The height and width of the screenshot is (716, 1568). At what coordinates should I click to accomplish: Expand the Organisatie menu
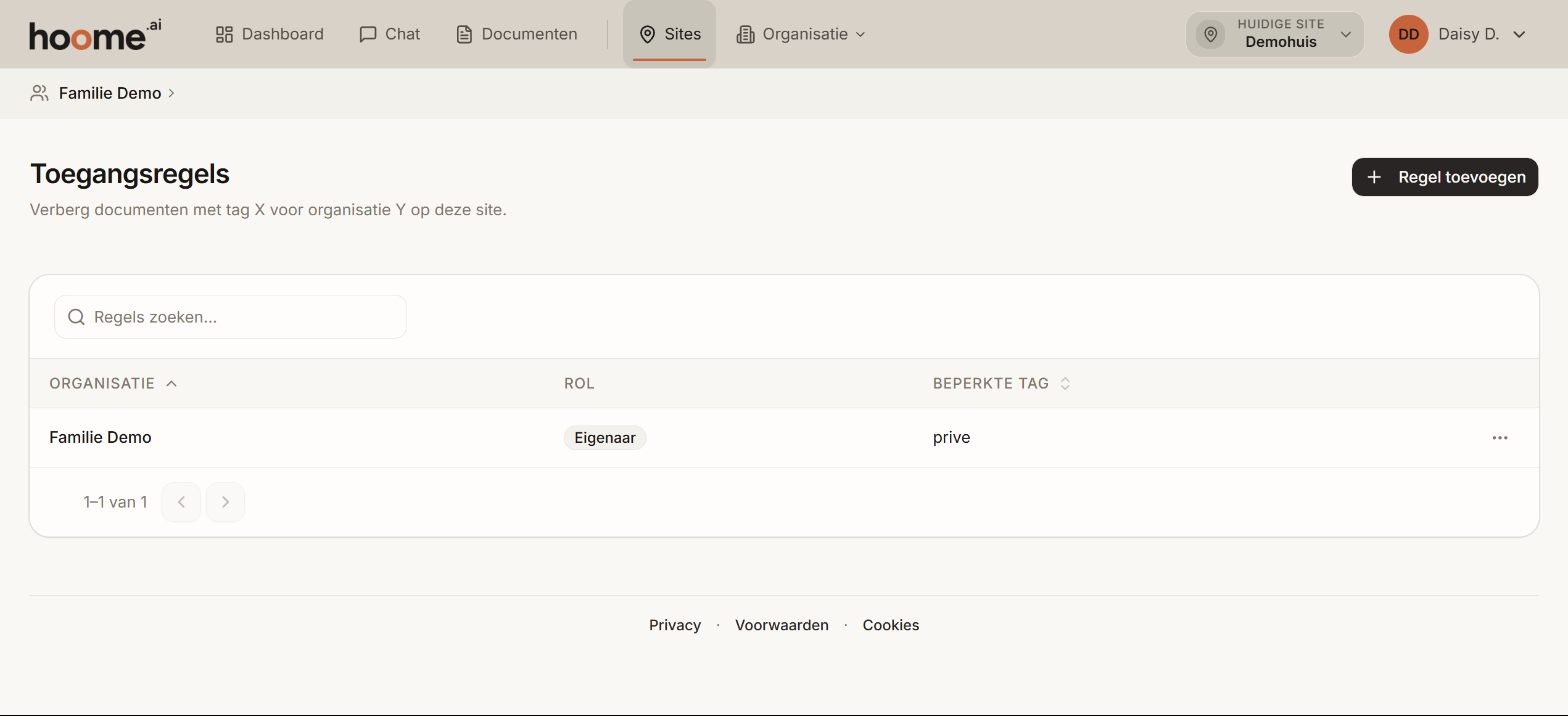[x=801, y=34]
